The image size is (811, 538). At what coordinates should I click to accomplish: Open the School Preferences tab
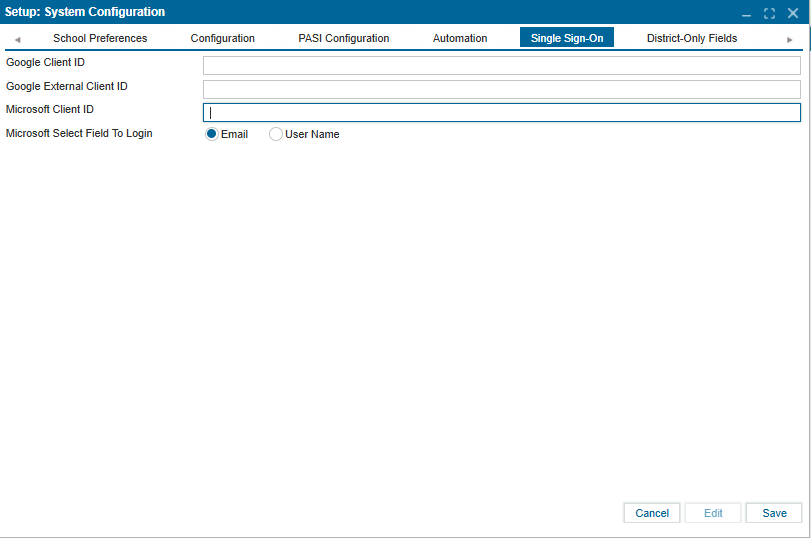(x=100, y=38)
